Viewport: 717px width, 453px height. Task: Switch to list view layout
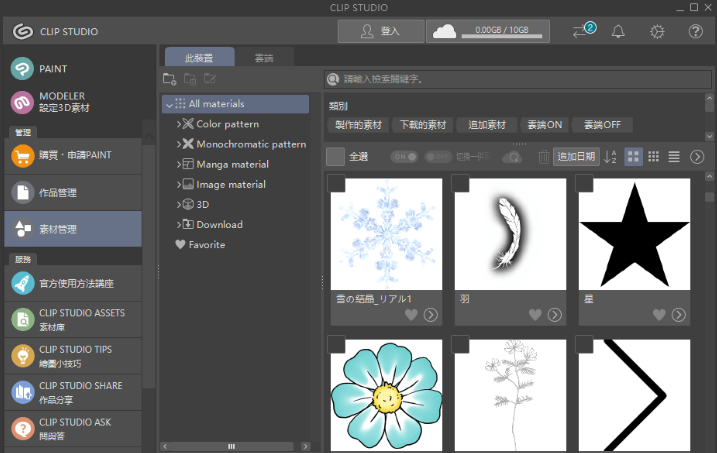coord(674,157)
